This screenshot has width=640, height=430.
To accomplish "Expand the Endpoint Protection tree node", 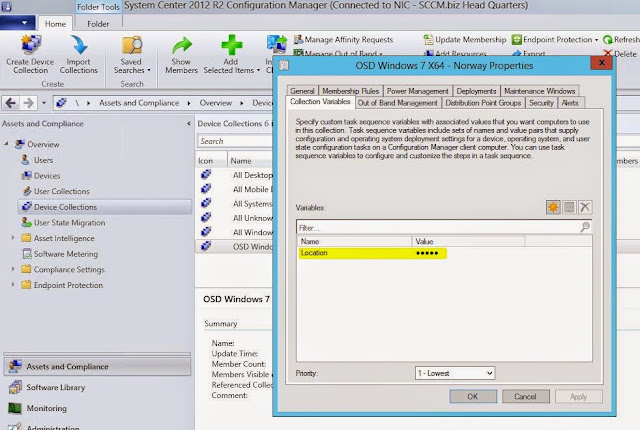I will 13,284.
